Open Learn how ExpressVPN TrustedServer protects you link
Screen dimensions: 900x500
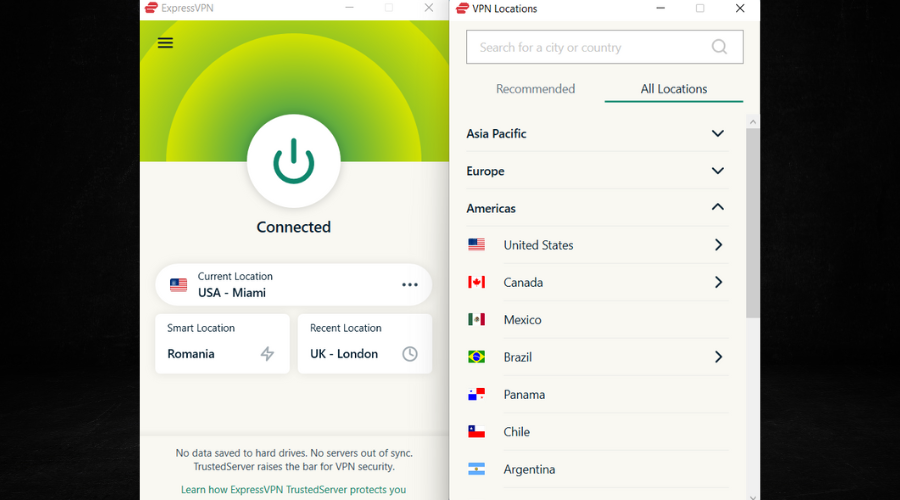pos(293,490)
